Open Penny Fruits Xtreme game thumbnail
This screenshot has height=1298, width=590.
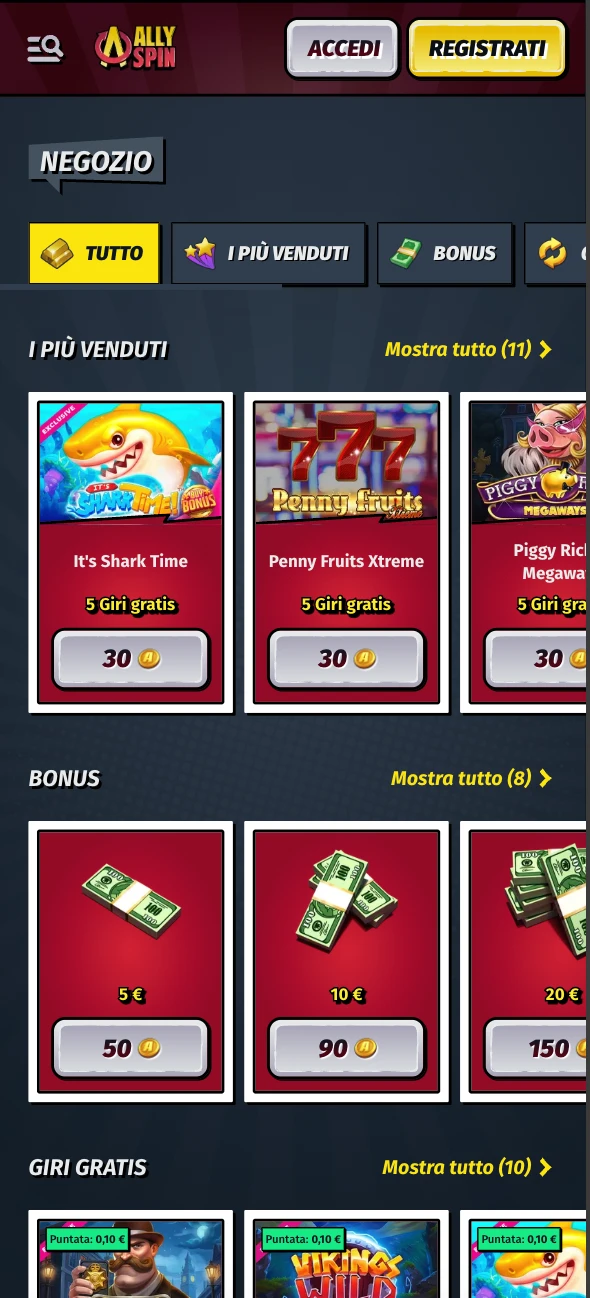(347, 463)
